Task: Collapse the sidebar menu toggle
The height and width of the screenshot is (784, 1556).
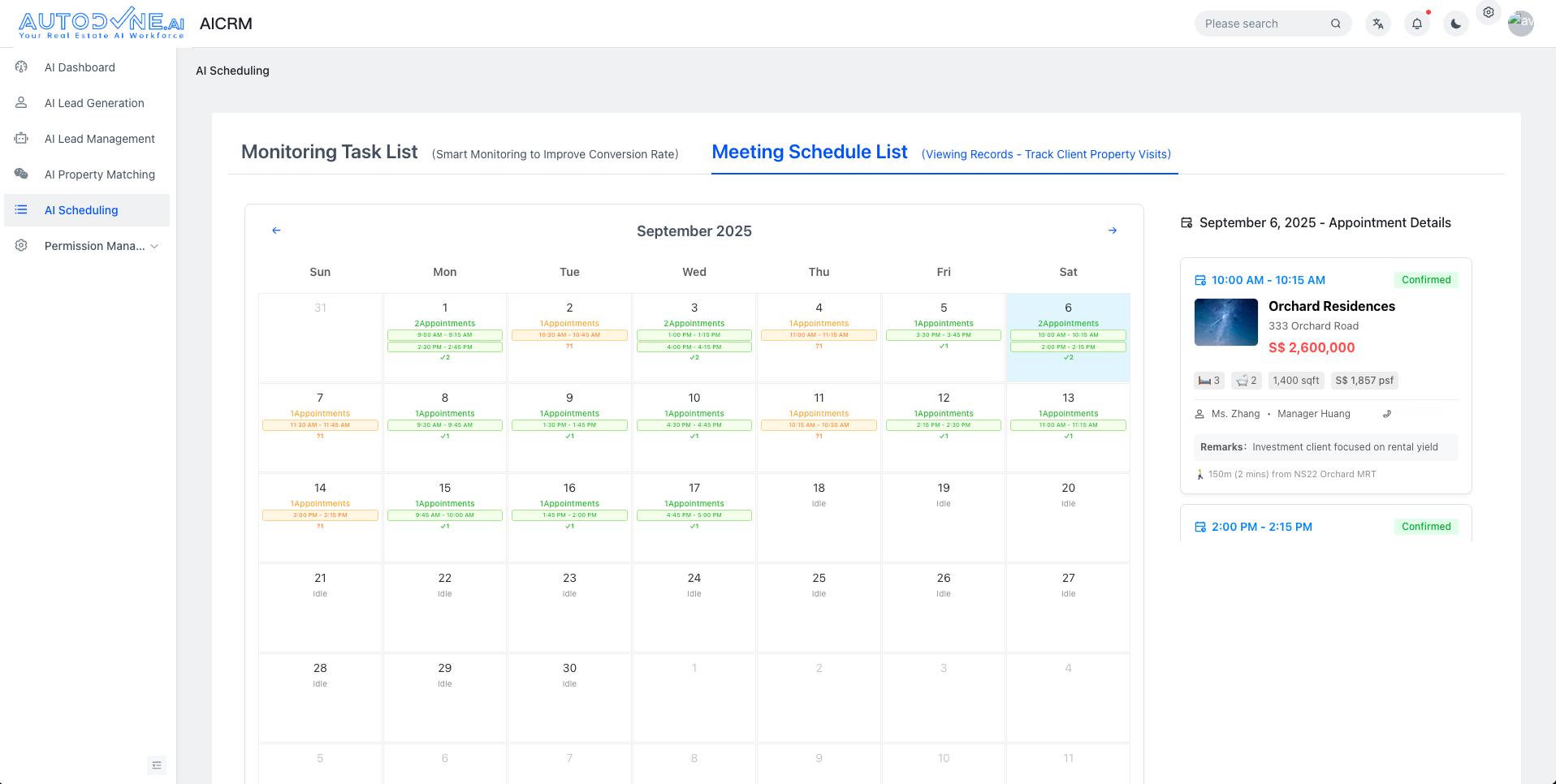Action: [157, 765]
